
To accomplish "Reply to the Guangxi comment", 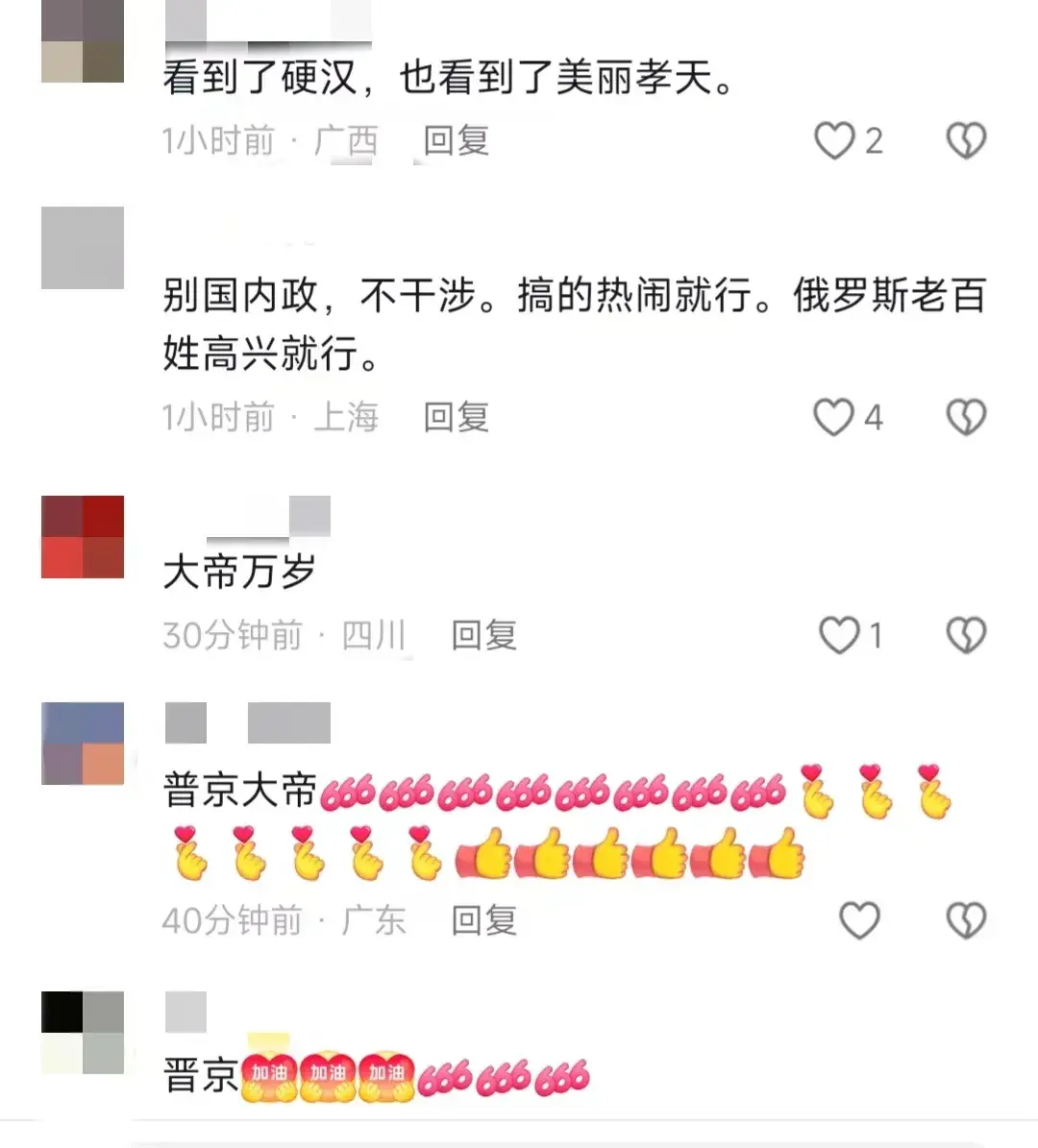I will click(x=457, y=140).
